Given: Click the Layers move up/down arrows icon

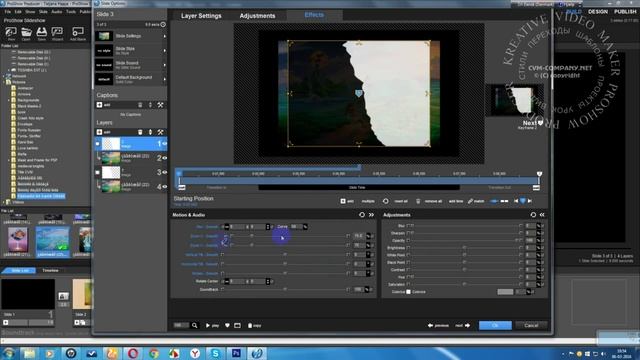Looking at the screenshot, I should click(150, 132).
